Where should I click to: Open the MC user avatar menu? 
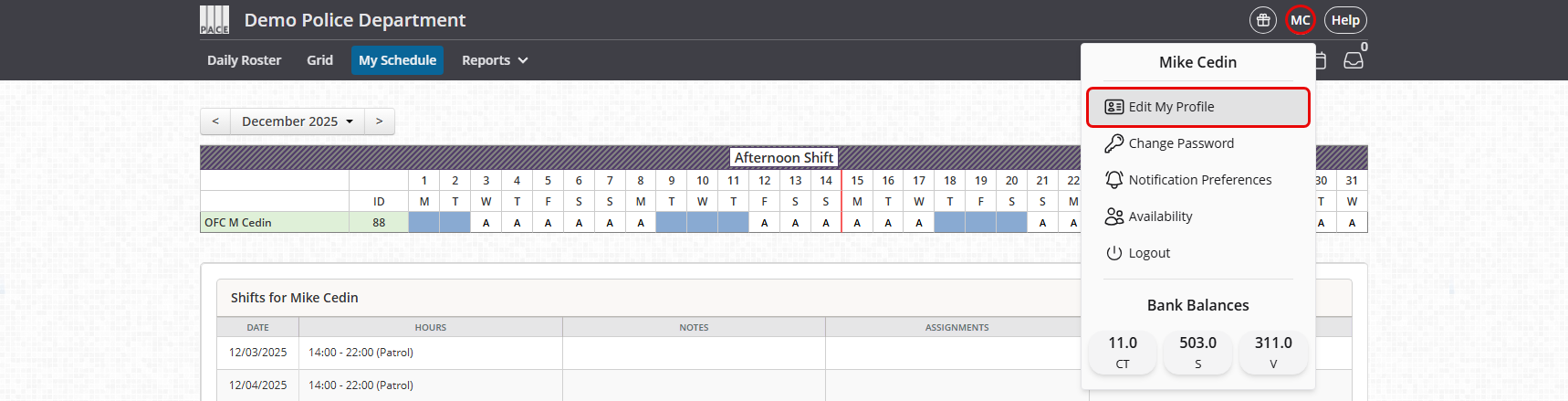(1300, 20)
